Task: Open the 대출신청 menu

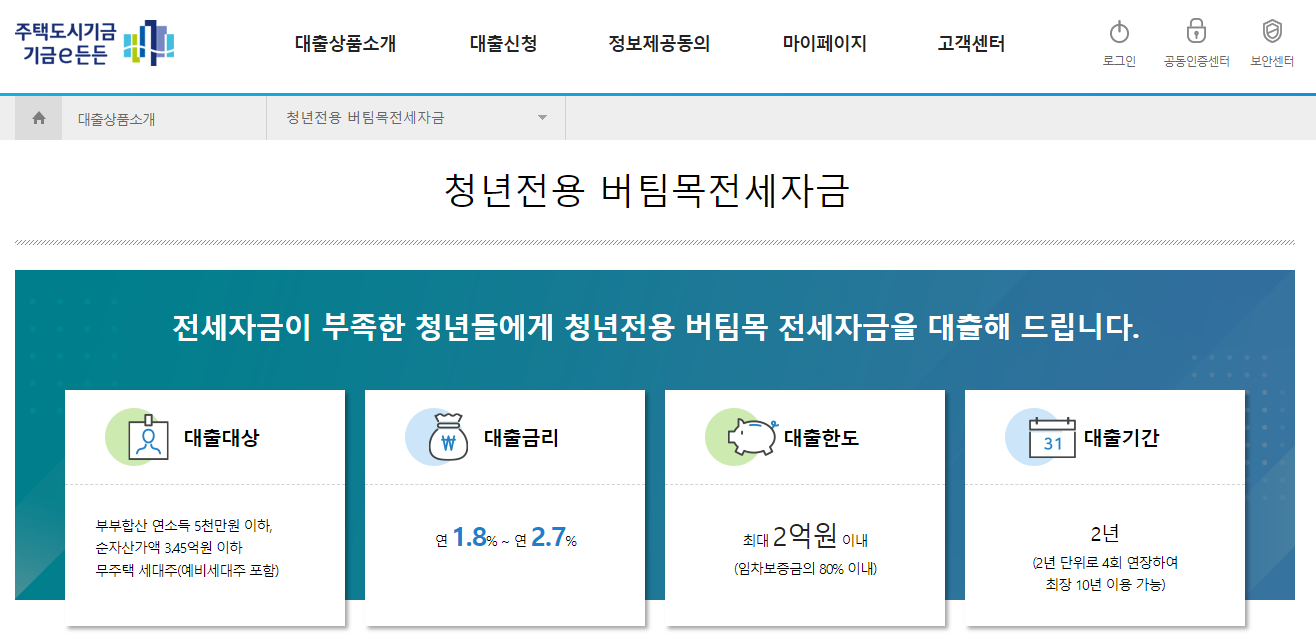Action: tap(503, 44)
